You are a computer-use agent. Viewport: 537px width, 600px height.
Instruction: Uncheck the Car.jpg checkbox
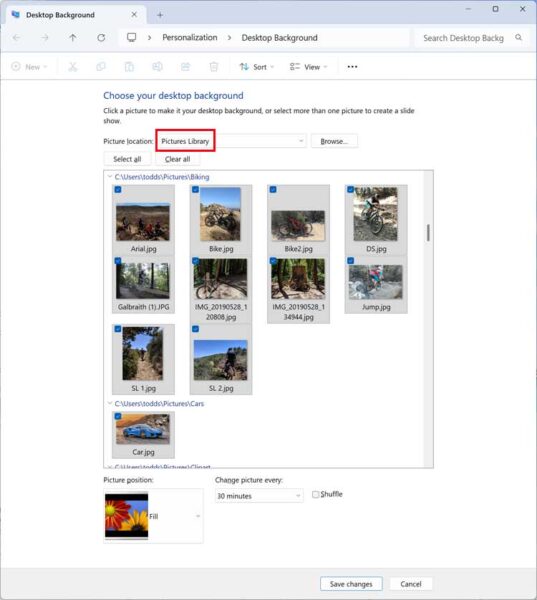[118, 416]
